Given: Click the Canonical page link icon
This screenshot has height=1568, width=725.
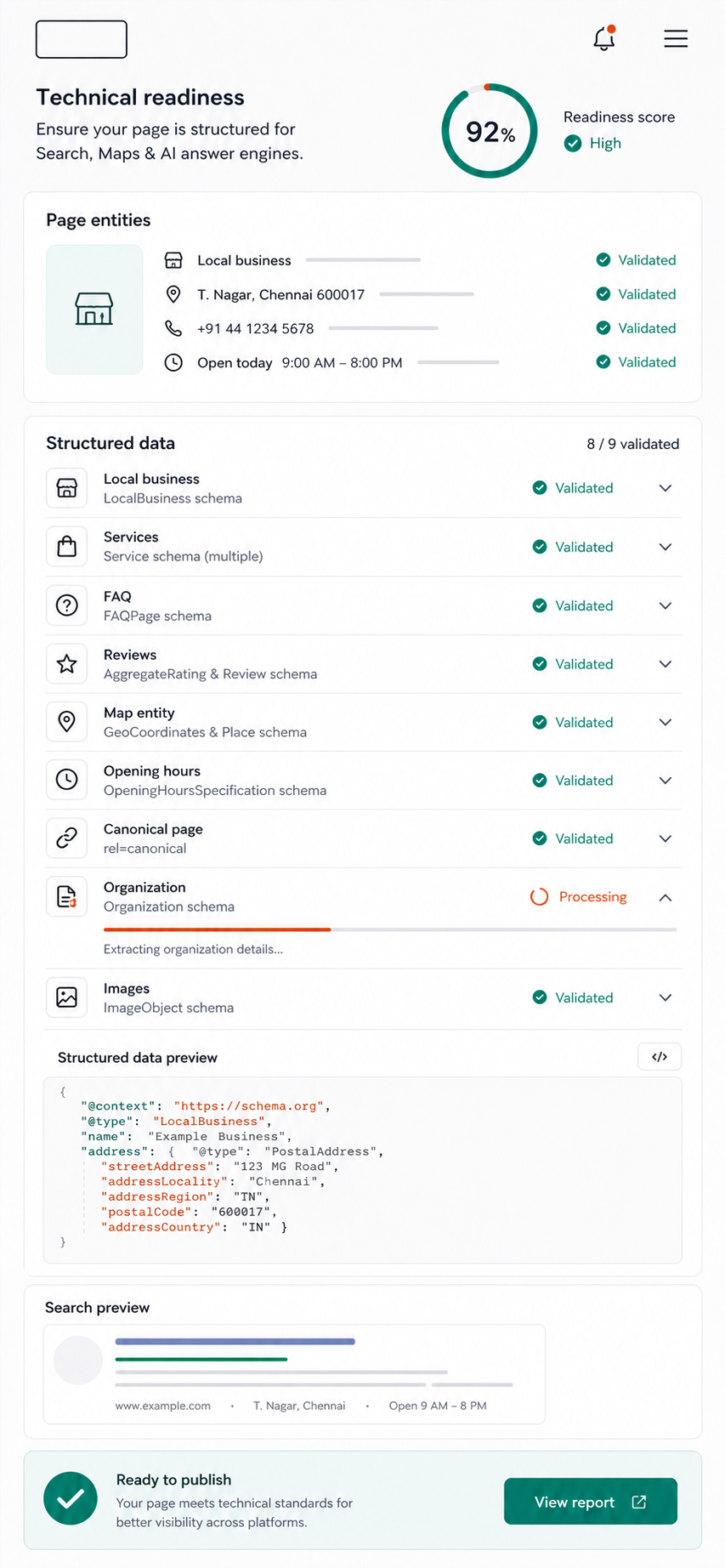Looking at the screenshot, I should pyautogui.click(x=66, y=838).
